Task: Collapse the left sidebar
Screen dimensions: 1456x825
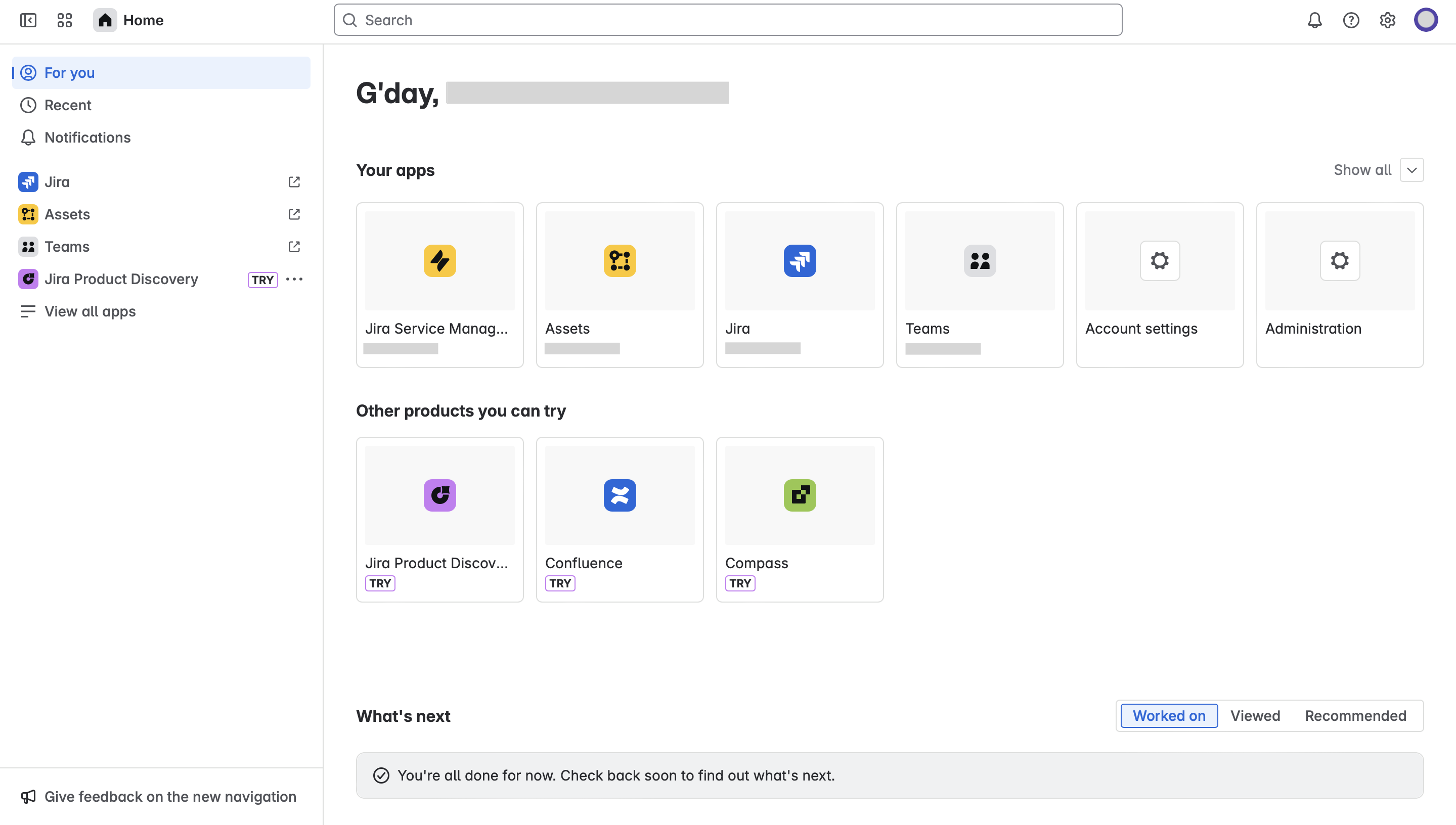Action: pyautogui.click(x=28, y=20)
